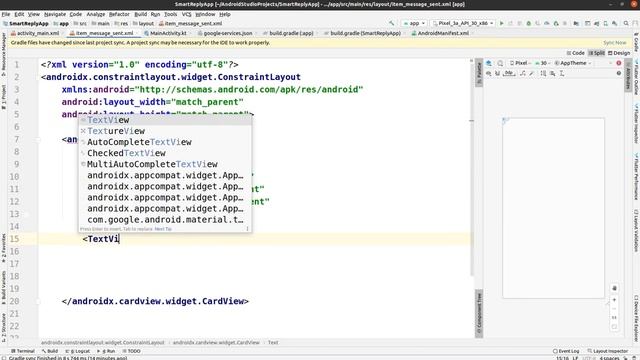
Task: Click the Clear Constraints icon
Action: pyautogui.click(x=522, y=73)
